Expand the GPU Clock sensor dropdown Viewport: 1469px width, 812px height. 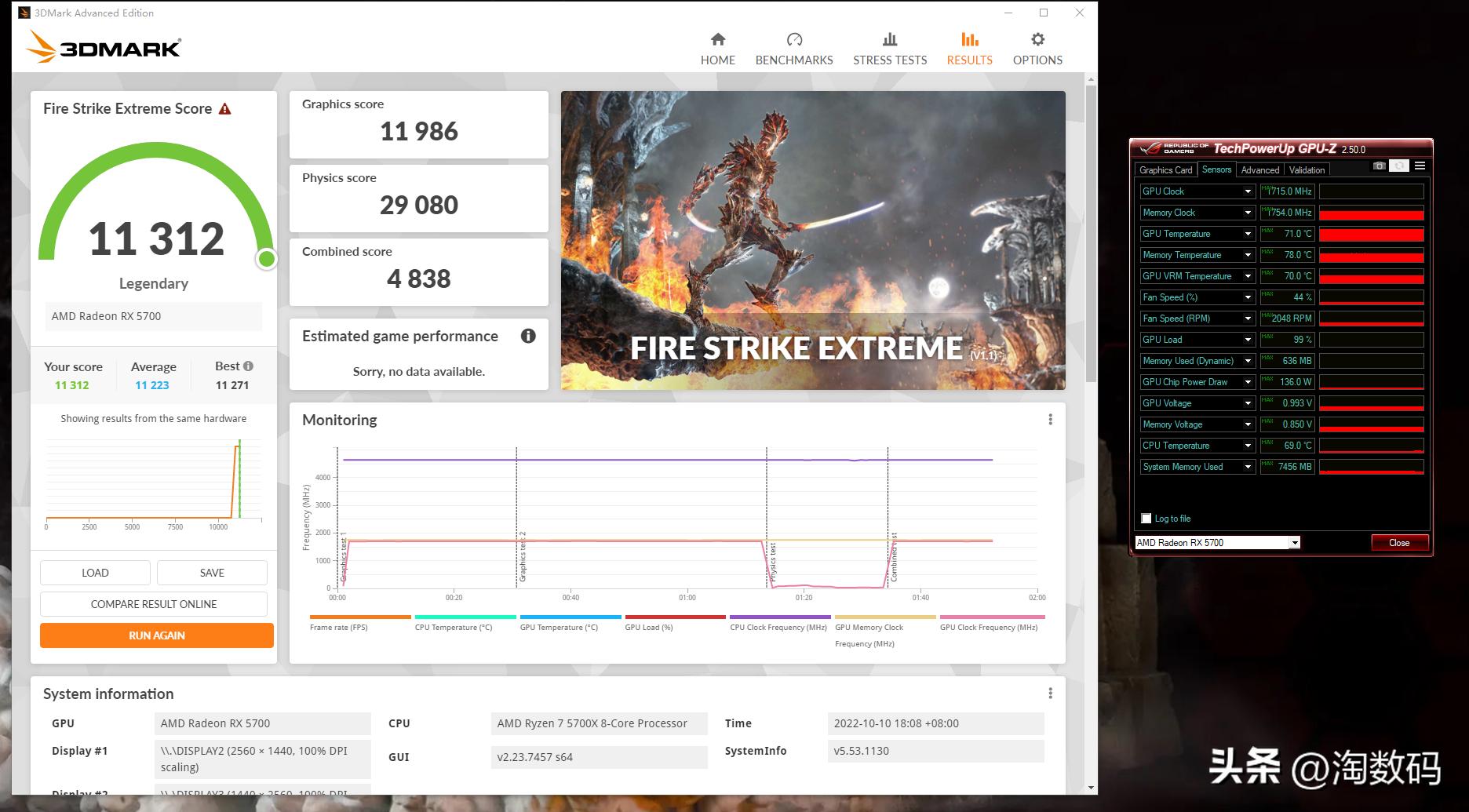(1248, 191)
